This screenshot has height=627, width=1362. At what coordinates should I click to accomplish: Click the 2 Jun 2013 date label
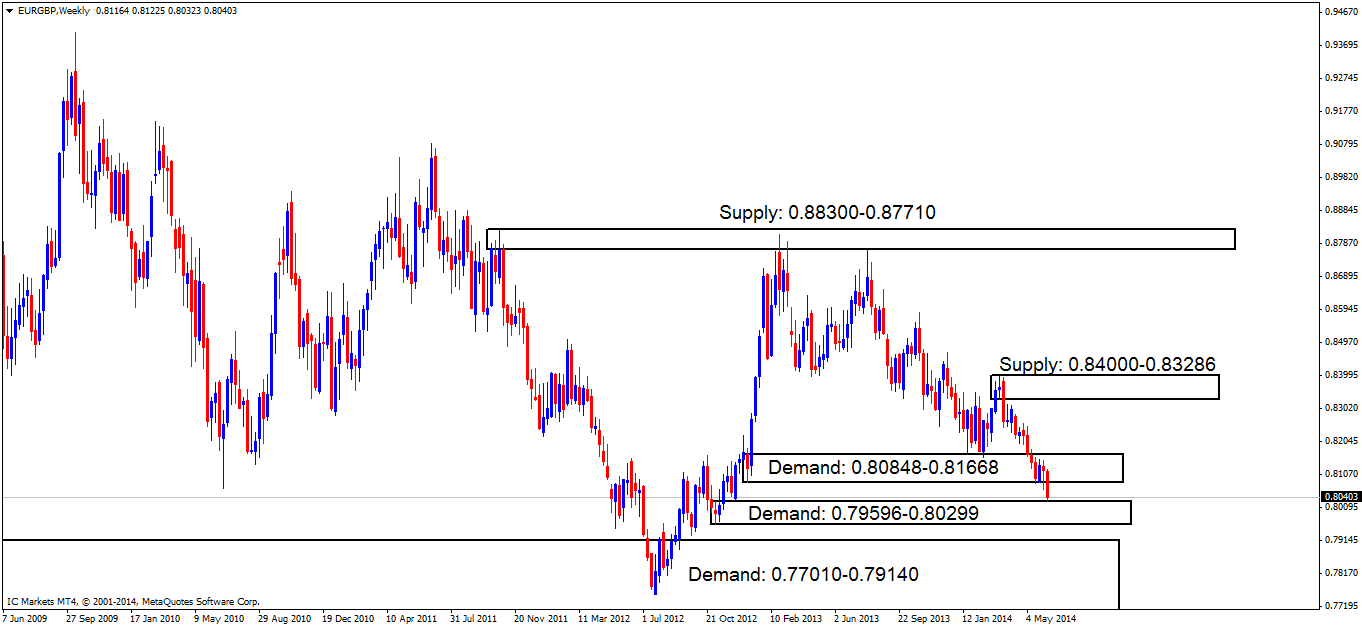pos(858,619)
